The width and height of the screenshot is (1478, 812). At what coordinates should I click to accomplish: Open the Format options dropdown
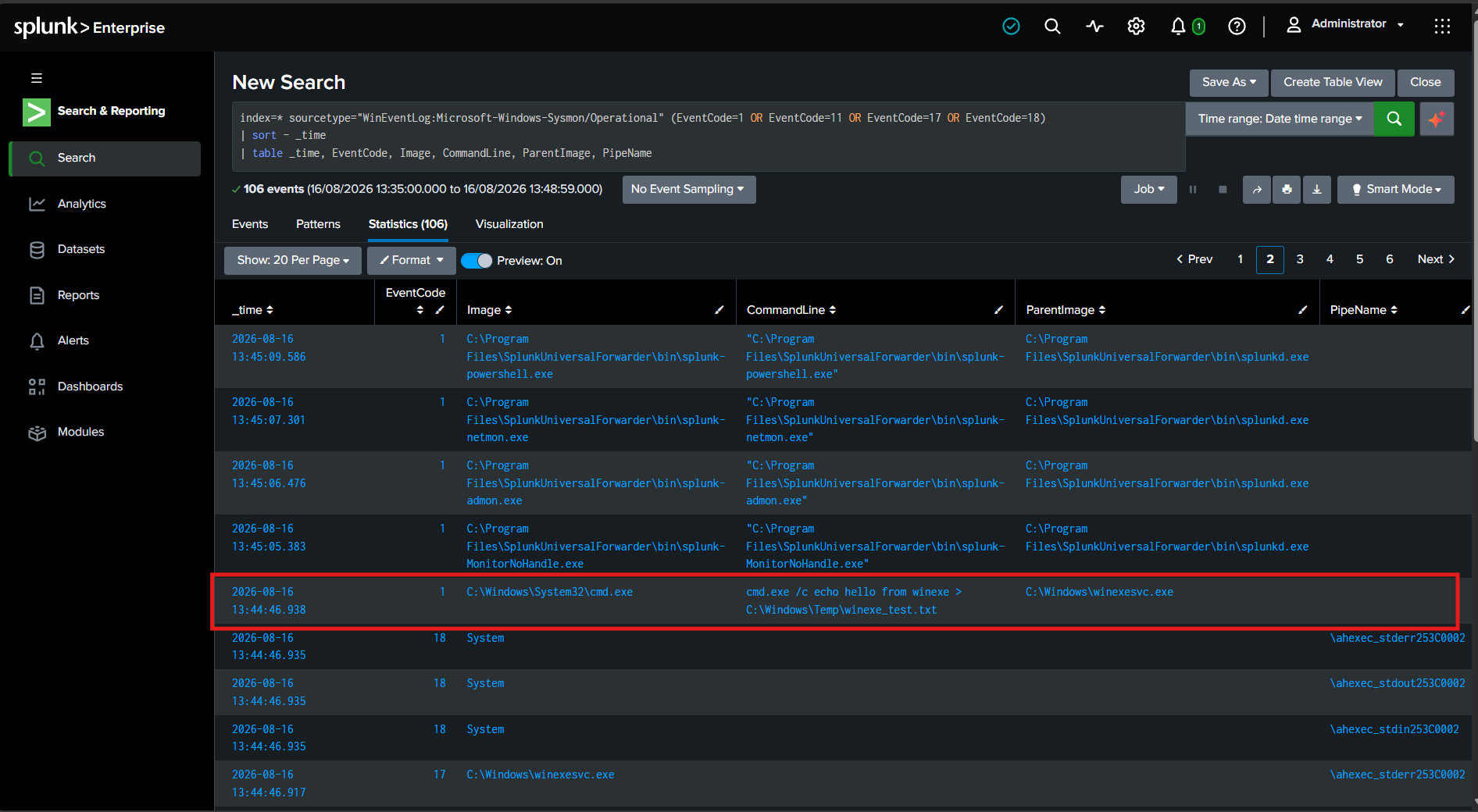coord(412,261)
